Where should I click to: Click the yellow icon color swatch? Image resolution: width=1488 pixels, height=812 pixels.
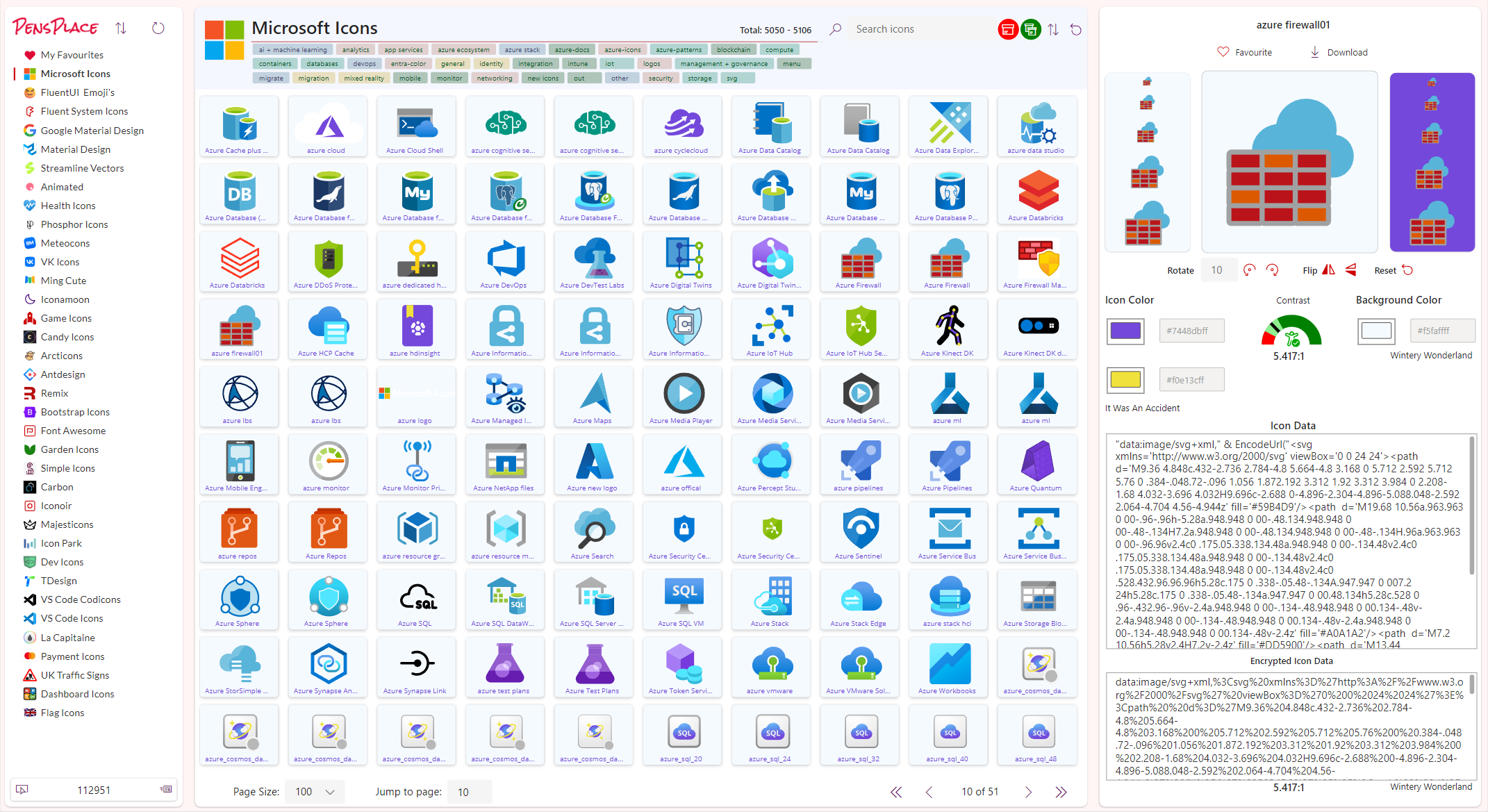[1125, 379]
